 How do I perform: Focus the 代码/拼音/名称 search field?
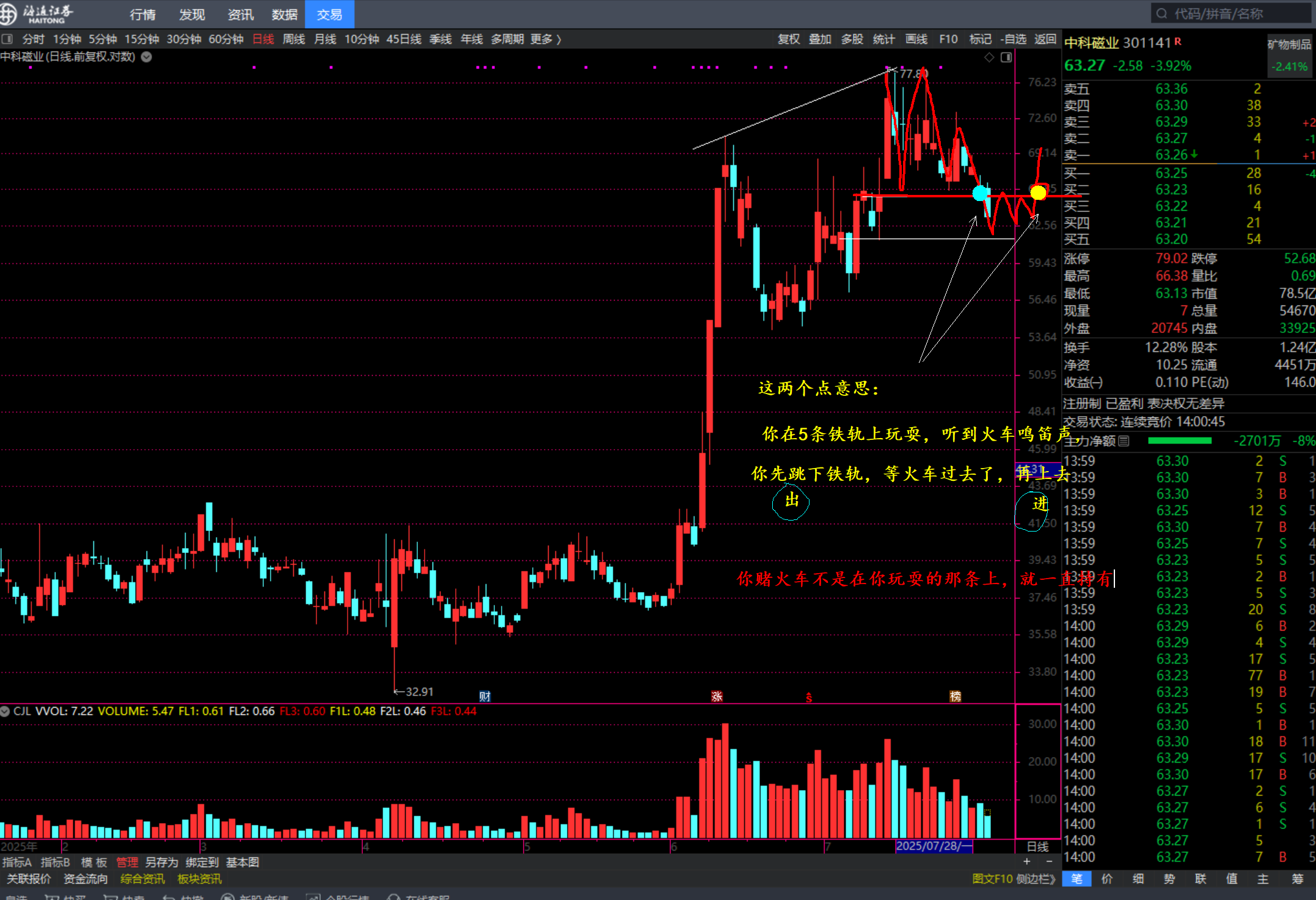click(x=1231, y=13)
